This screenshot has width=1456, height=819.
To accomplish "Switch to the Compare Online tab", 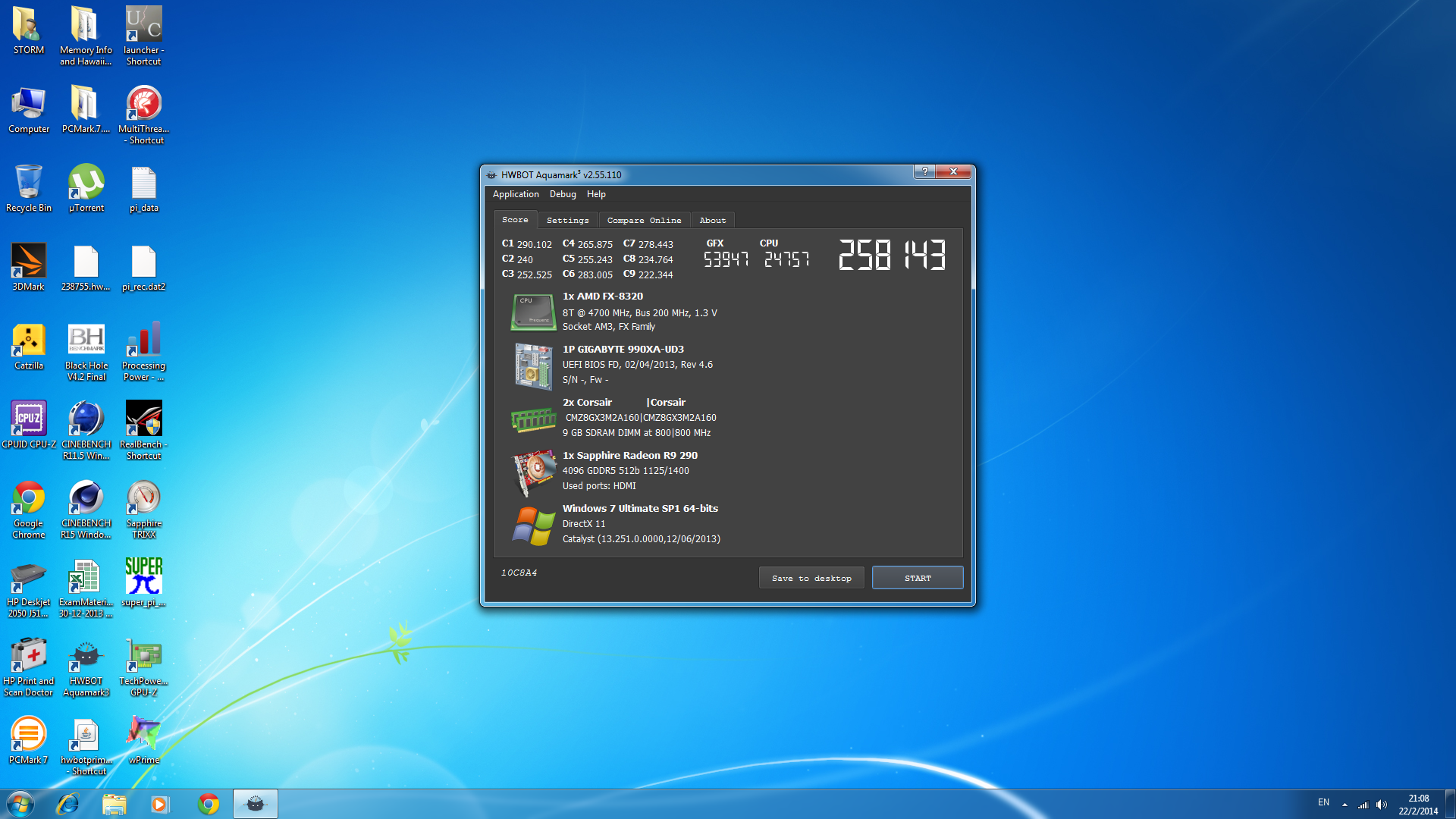I will 644,221.
